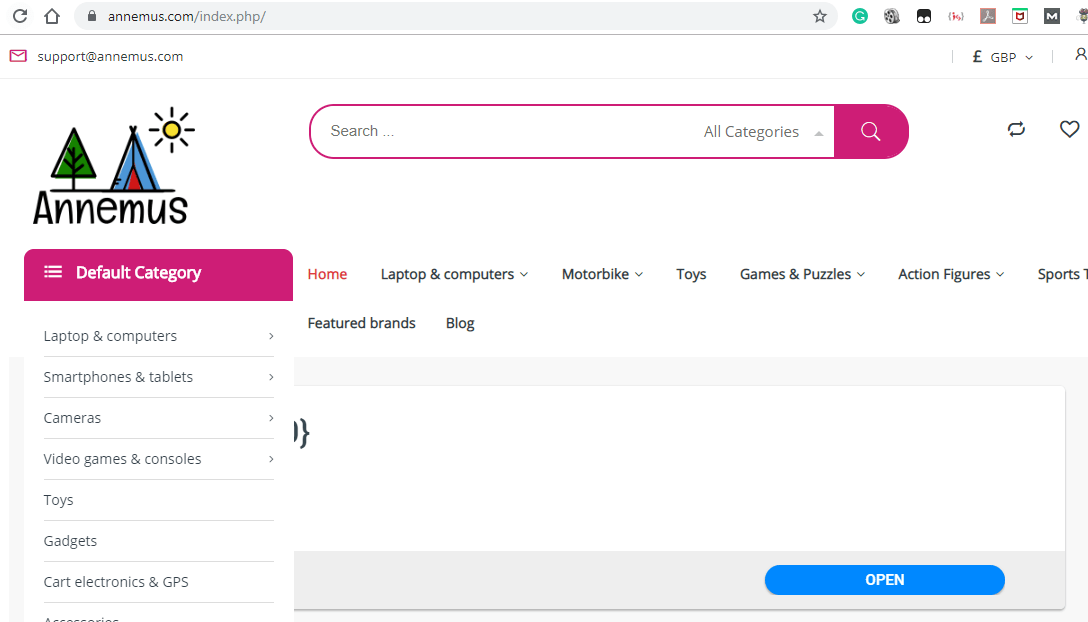
Task: Open the wishlist heart icon
Action: [x=1069, y=129]
